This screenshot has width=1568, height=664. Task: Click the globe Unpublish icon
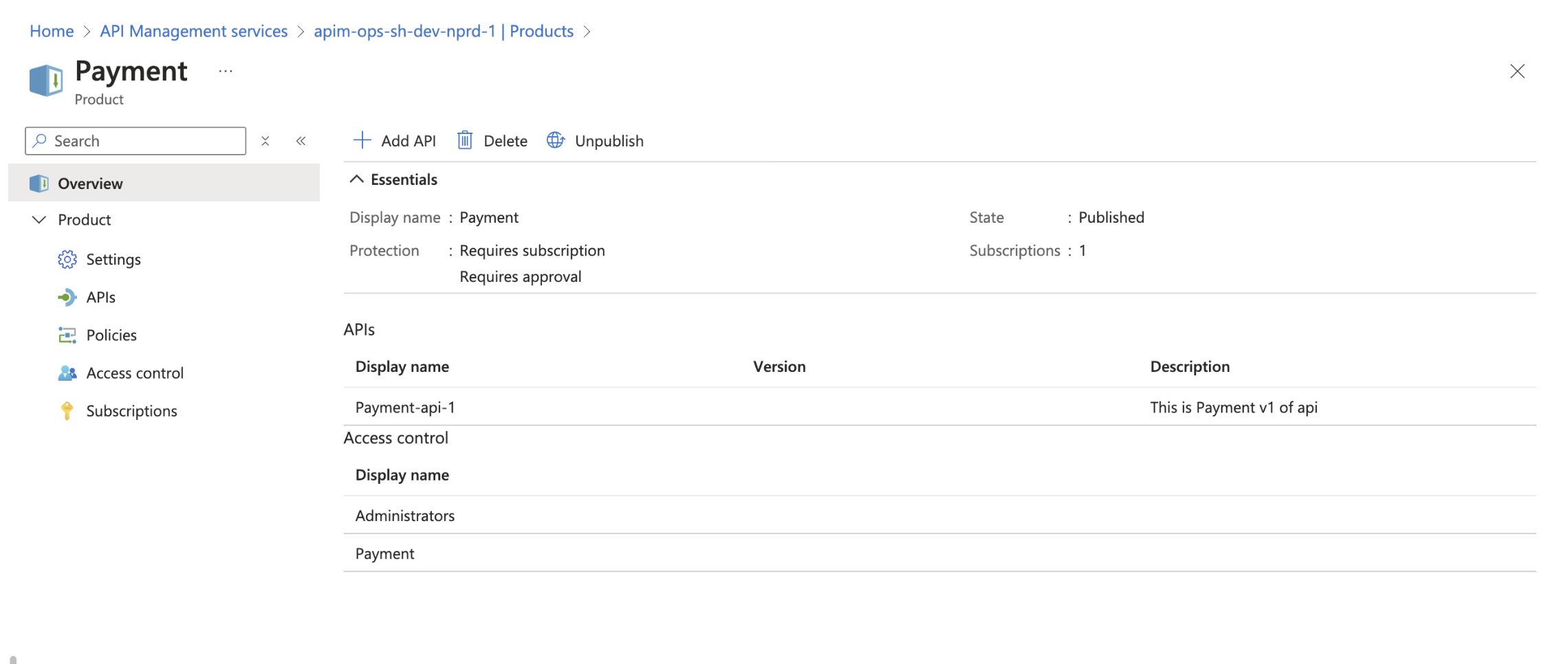pyautogui.click(x=556, y=140)
